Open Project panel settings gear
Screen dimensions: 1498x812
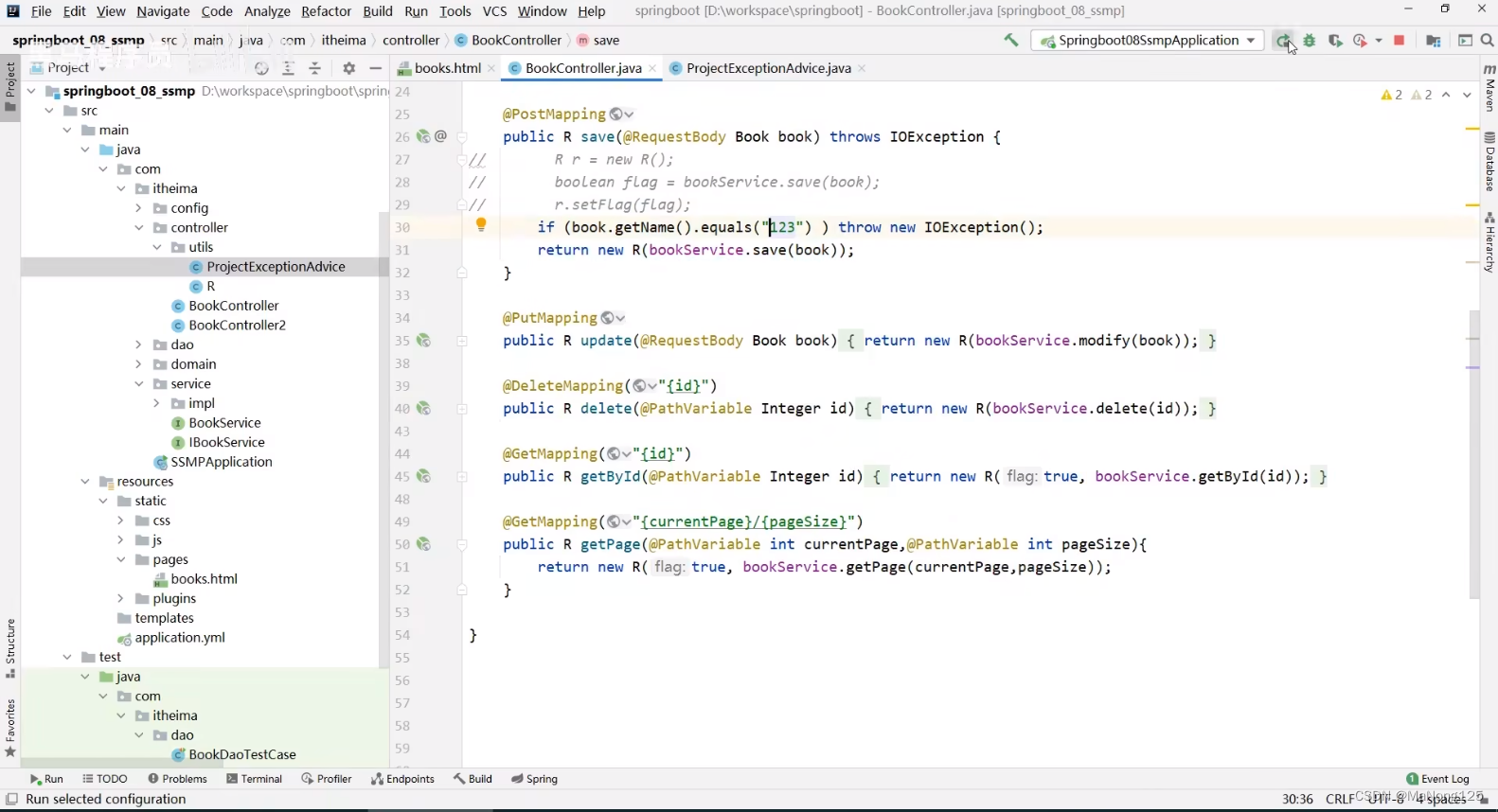tap(349, 68)
